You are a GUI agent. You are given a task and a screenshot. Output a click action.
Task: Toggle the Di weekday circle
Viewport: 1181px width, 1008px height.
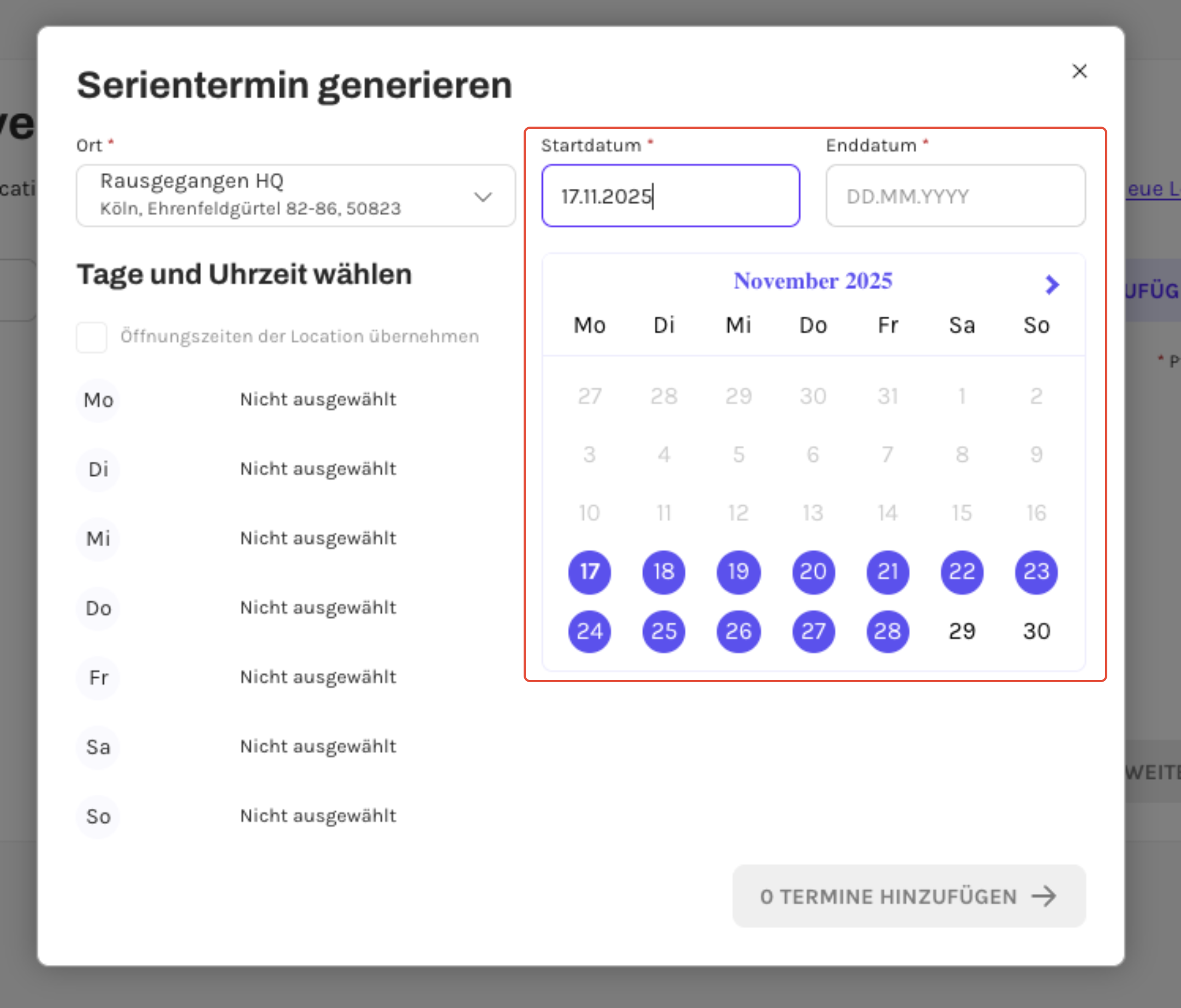(x=98, y=469)
